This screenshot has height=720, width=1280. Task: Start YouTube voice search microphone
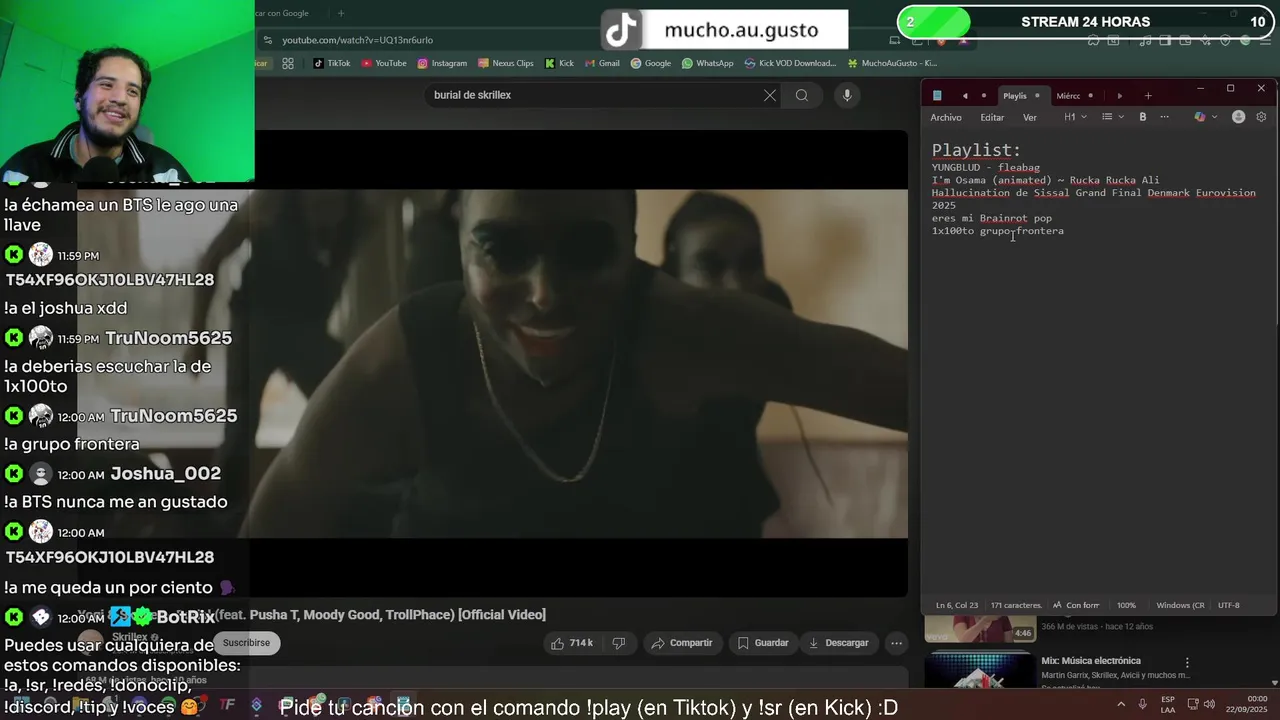tap(847, 95)
